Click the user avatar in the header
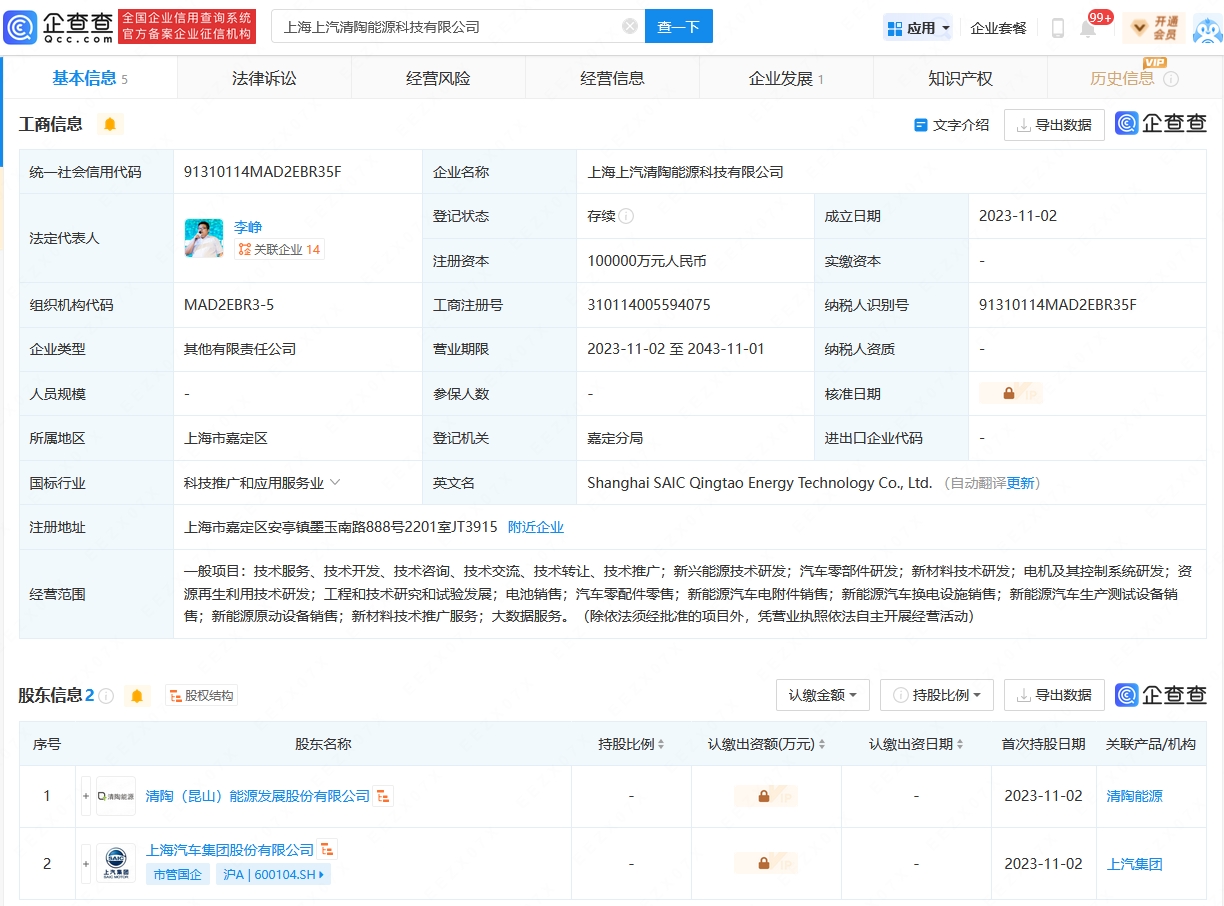 [1206, 28]
